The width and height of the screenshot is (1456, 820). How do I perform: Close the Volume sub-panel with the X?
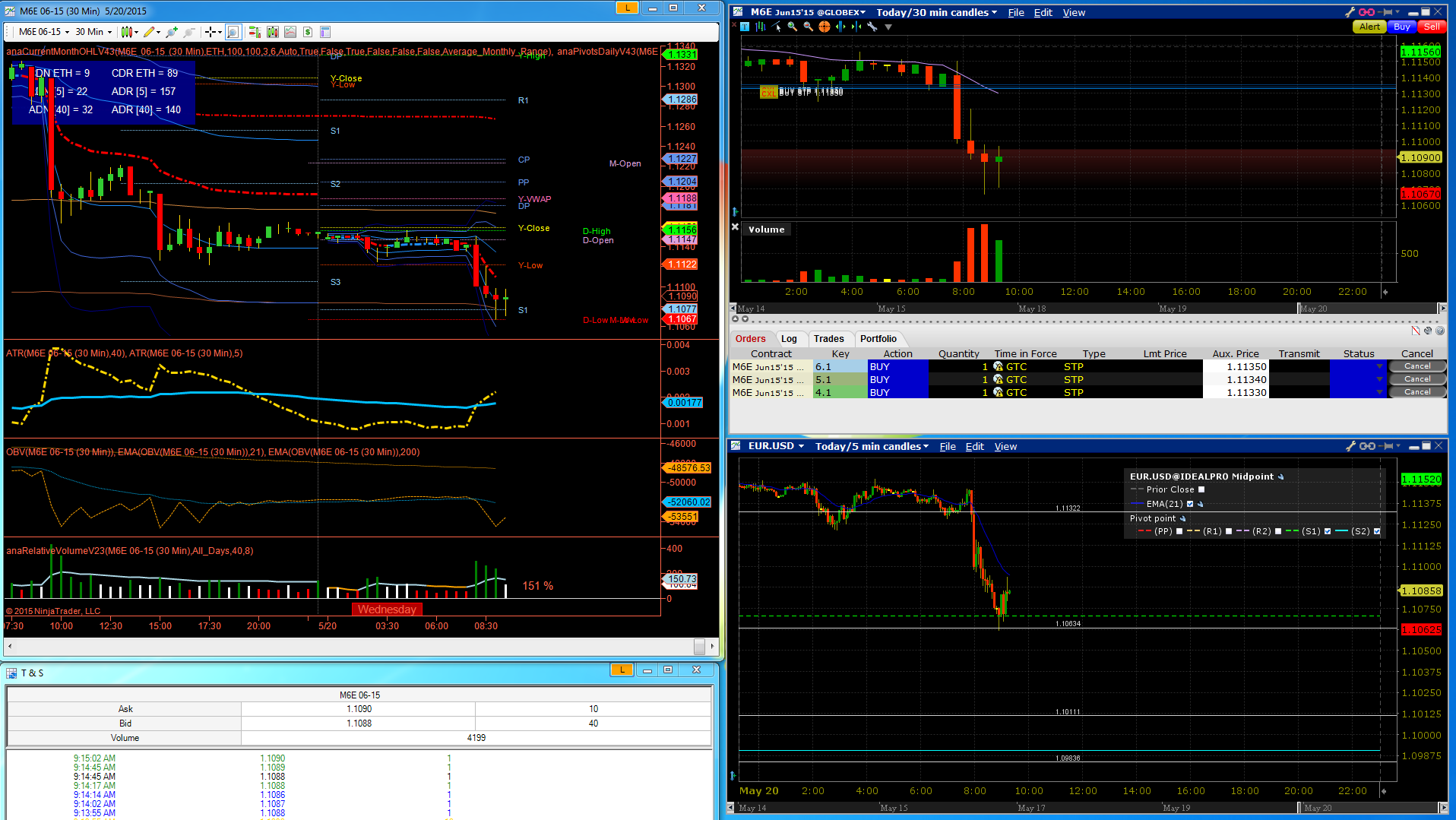point(735,226)
